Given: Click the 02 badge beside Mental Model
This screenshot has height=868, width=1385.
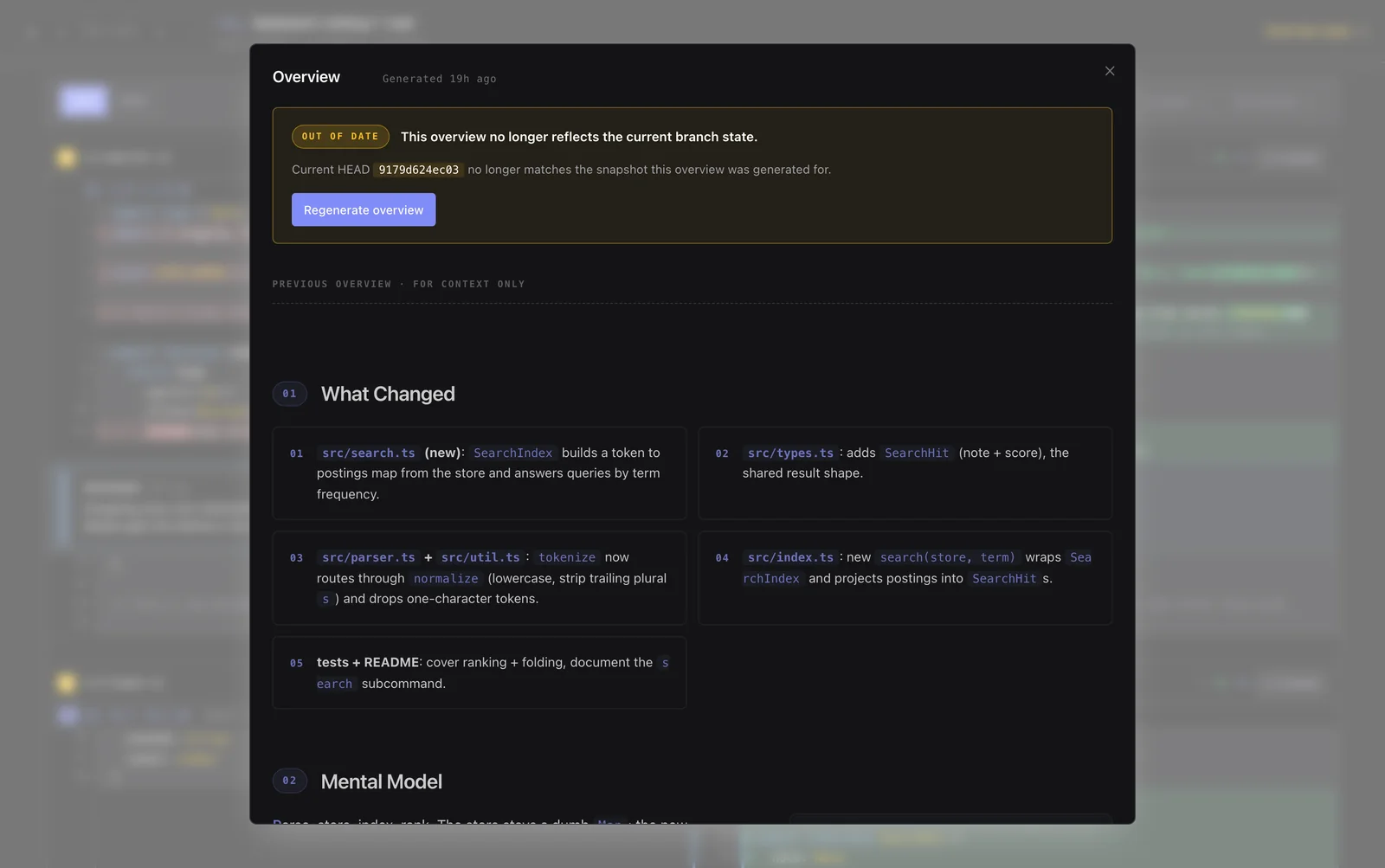Looking at the screenshot, I should [290, 781].
